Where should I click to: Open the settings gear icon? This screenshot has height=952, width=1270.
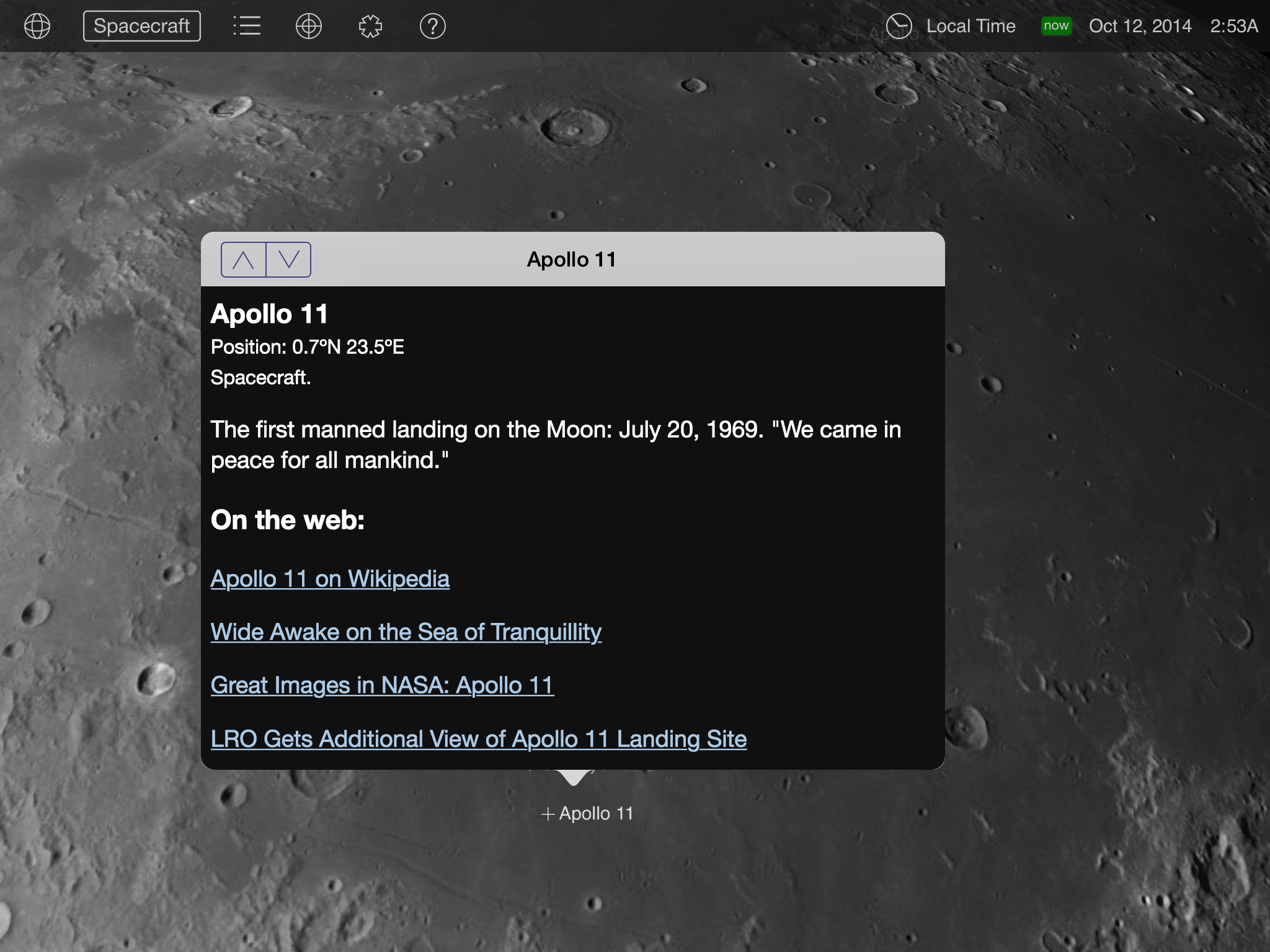coord(370,26)
